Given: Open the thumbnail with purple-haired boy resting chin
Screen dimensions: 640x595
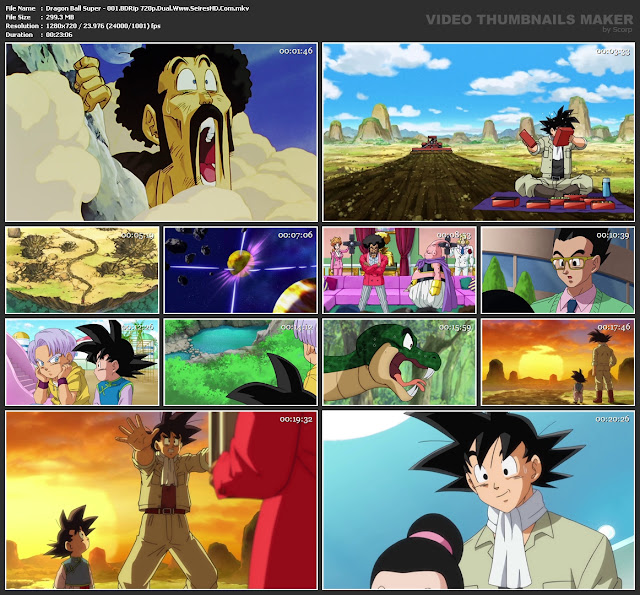Looking at the screenshot, I should 82,362.
